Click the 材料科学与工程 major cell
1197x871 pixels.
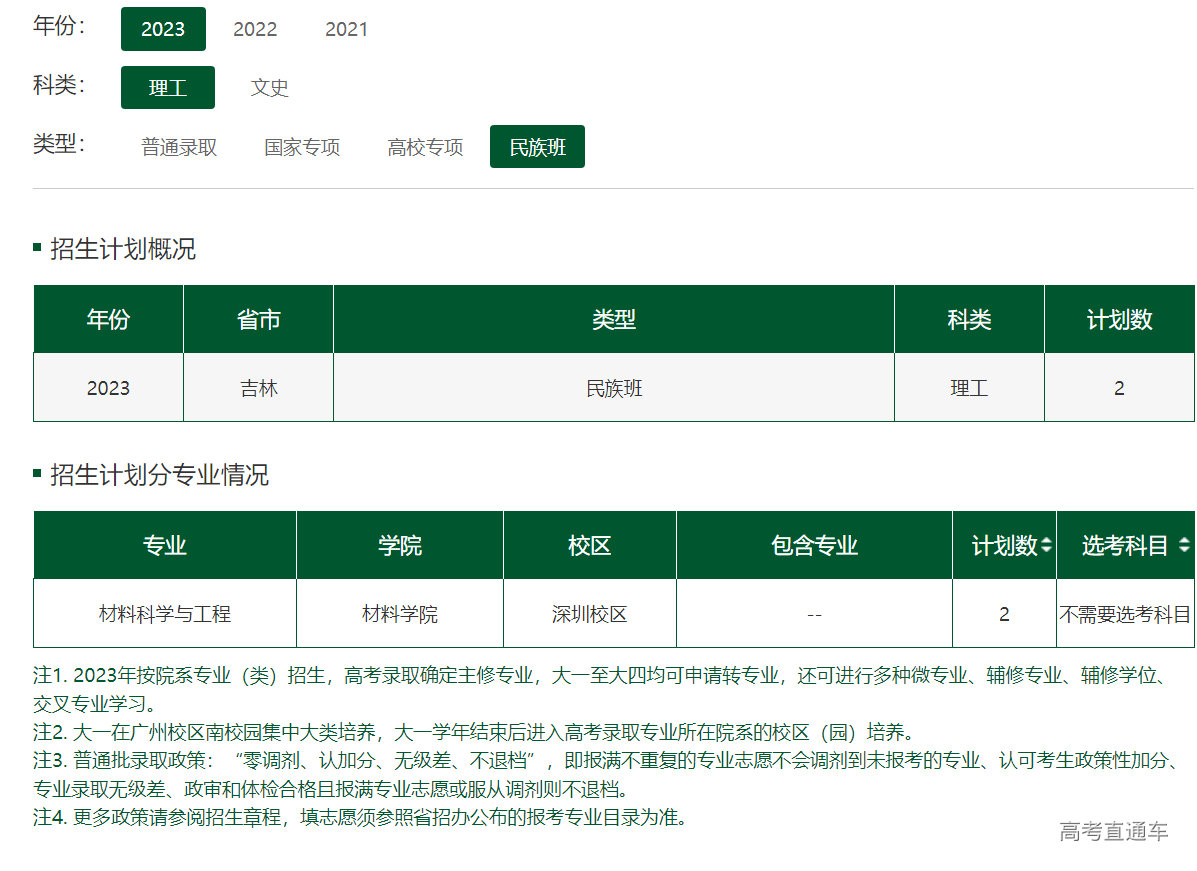click(165, 614)
